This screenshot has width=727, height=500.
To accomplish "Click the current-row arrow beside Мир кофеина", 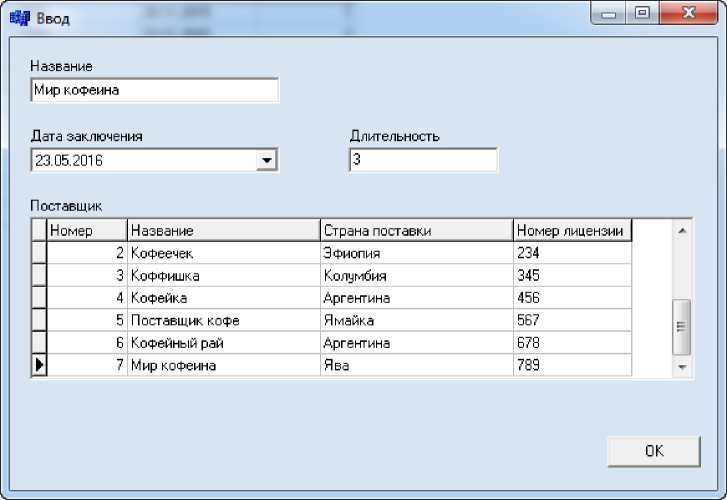I will (39, 365).
